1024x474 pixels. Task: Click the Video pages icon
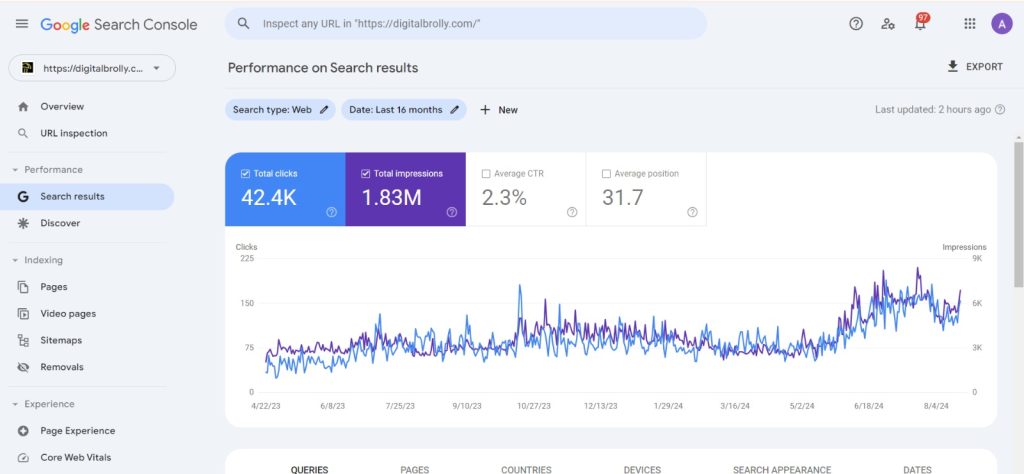coord(24,313)
